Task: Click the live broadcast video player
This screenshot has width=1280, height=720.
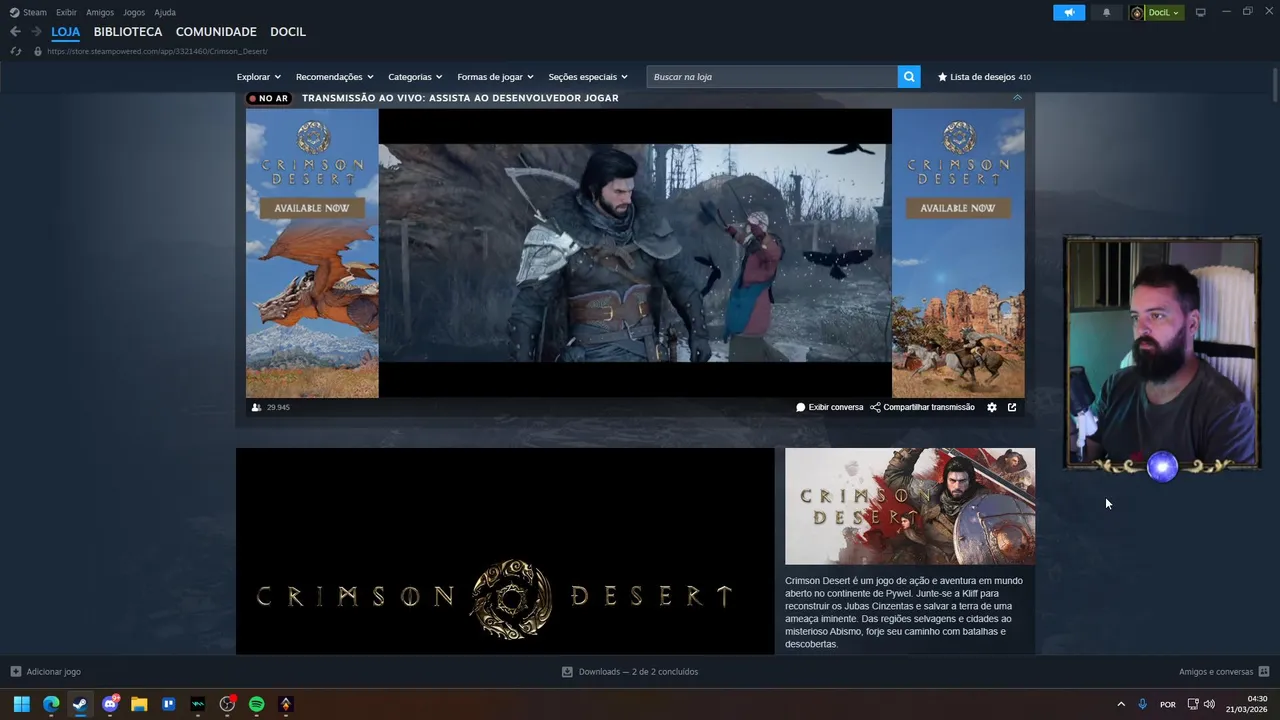Action: click(x=635, y=253)
